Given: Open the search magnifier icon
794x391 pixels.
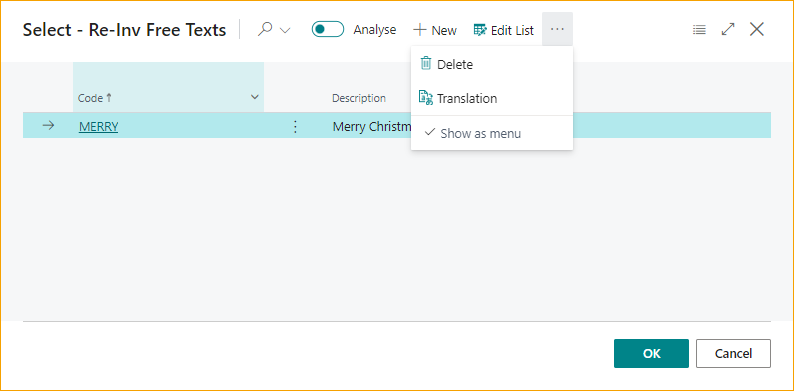Looking at the screenshot, I should coord(265,30).
